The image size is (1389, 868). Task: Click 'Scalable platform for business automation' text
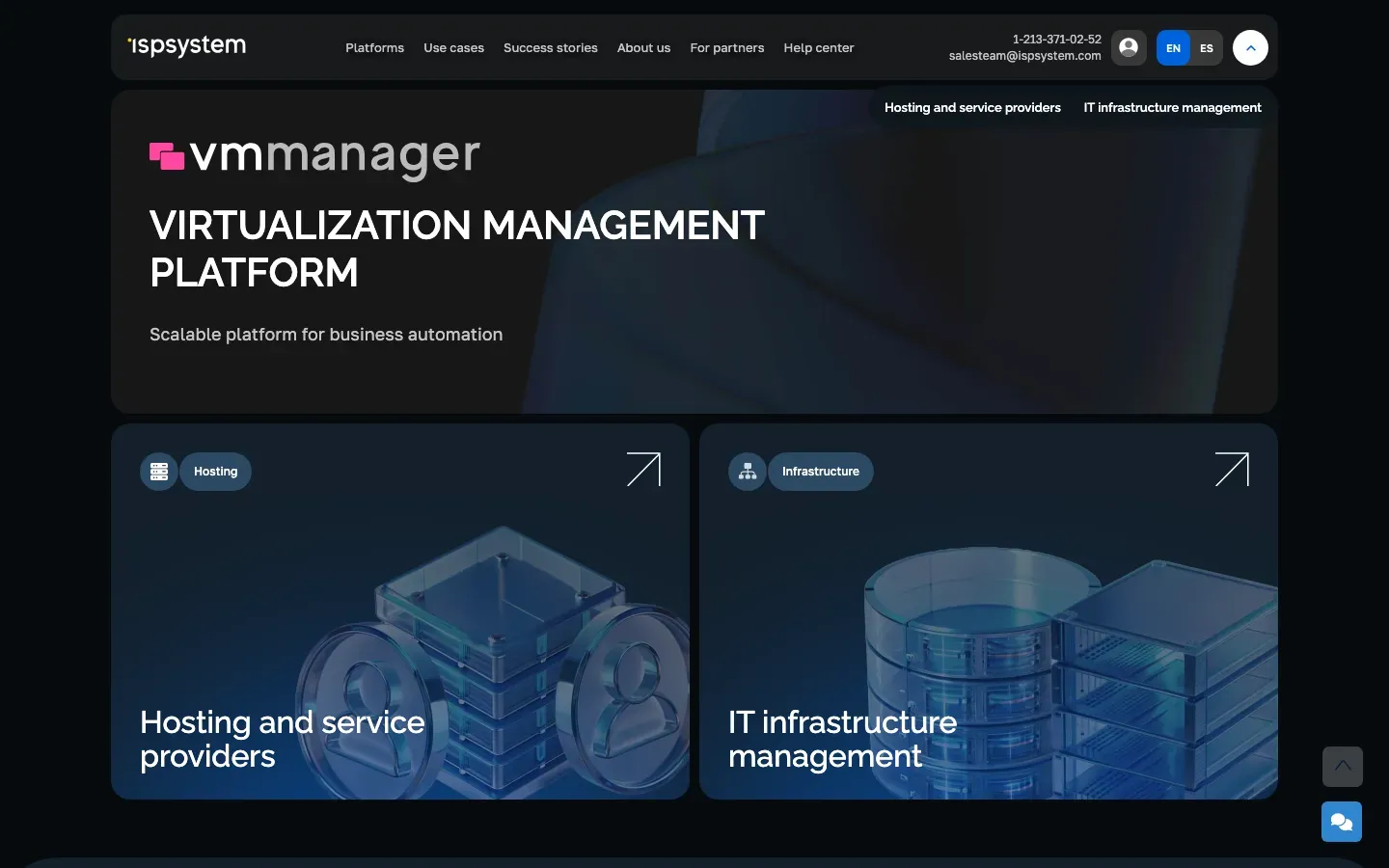(x=326, y=335)
